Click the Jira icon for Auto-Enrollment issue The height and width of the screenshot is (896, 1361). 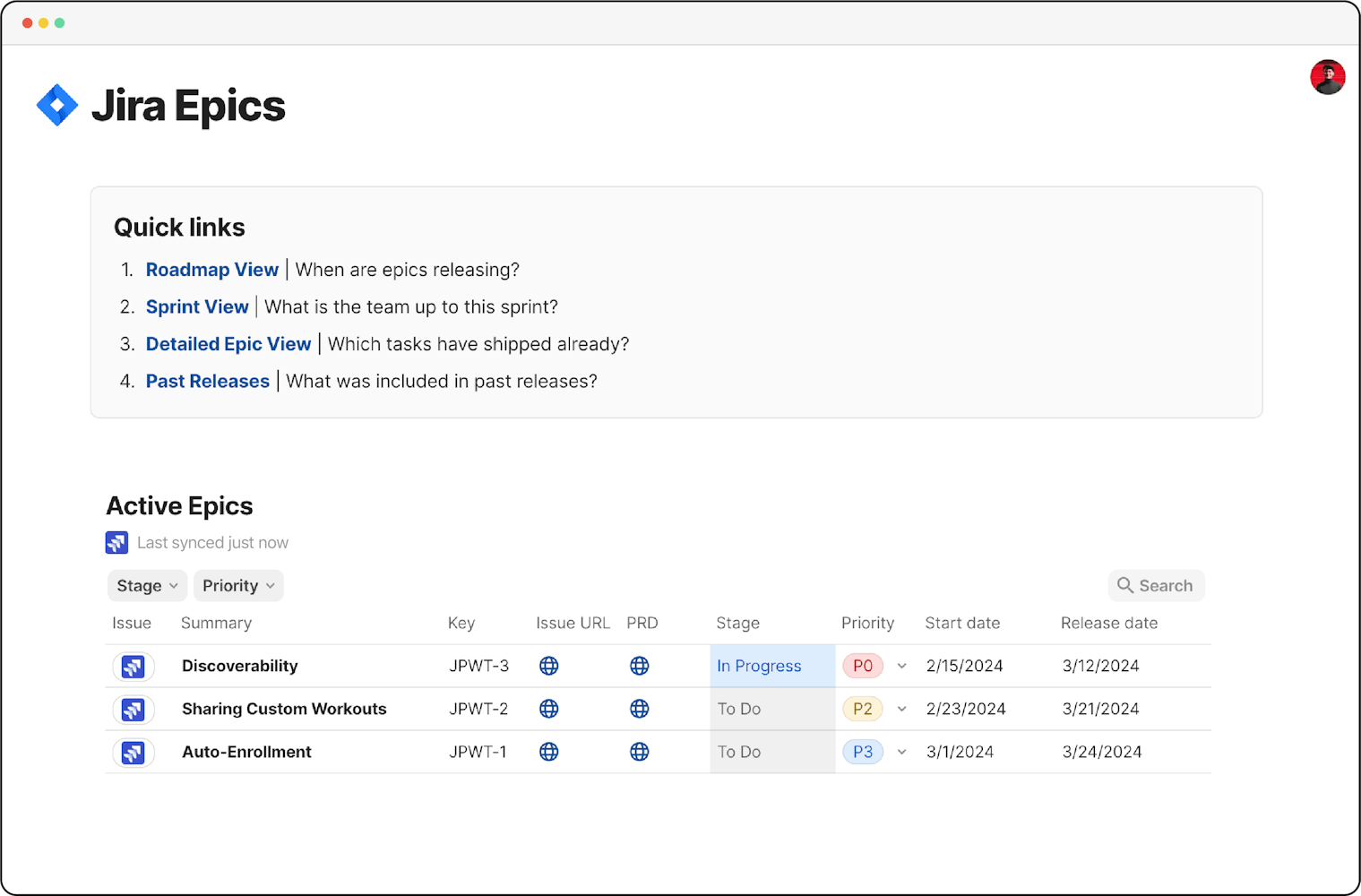tap(134, 753)
